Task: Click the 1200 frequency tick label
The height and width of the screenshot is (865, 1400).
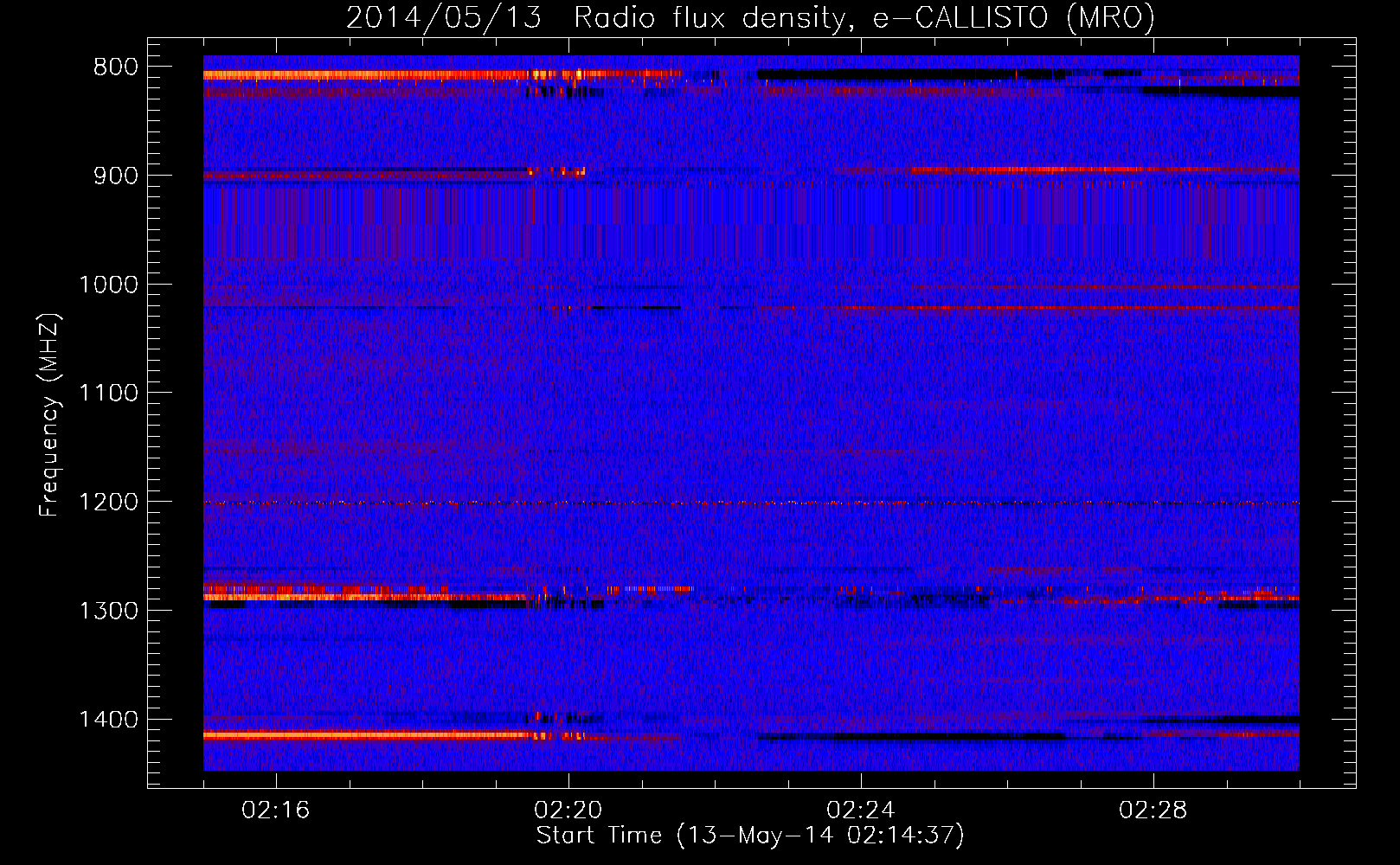Action: [108, 503]
